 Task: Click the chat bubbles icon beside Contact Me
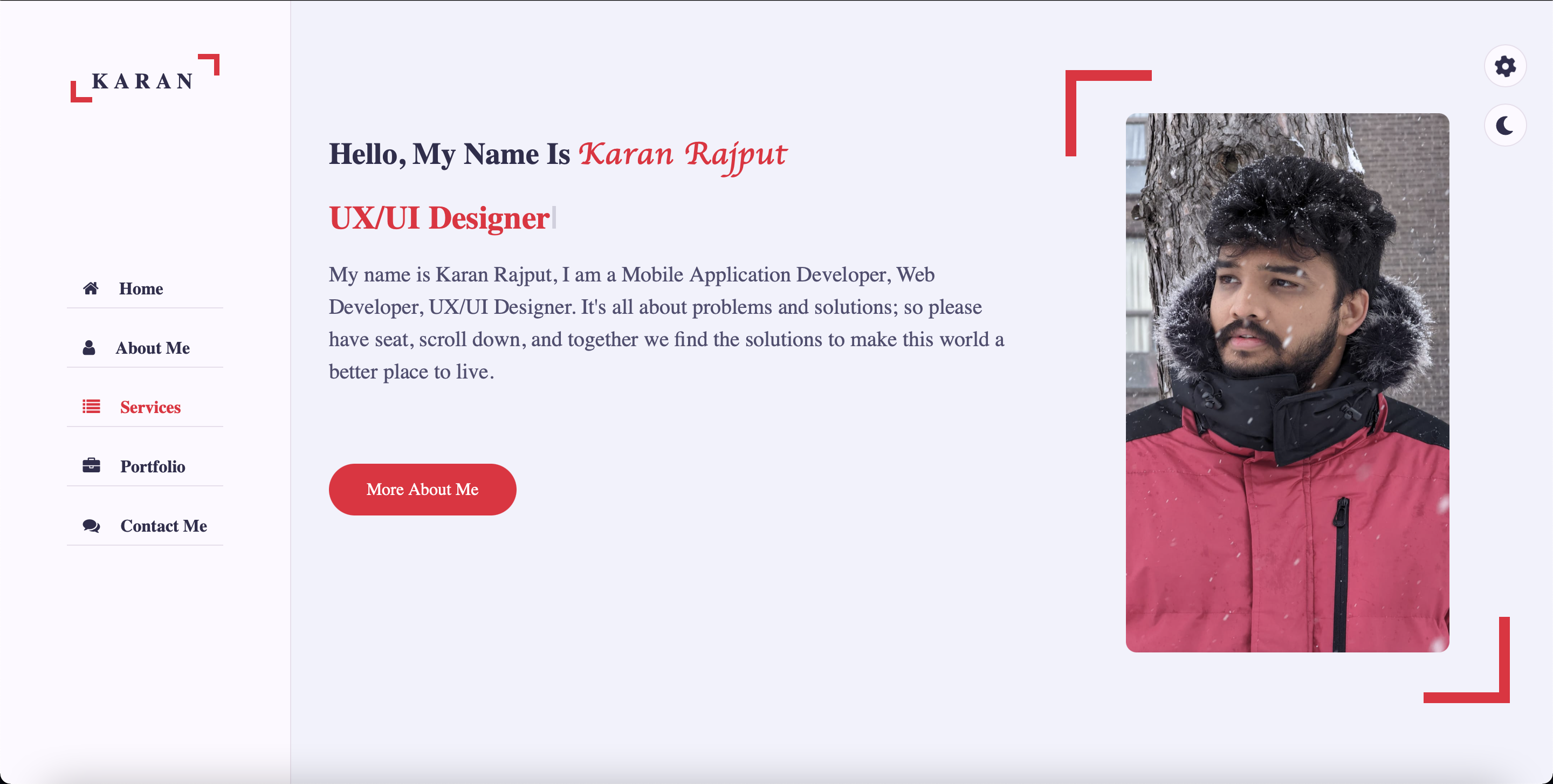pos(91,526)
